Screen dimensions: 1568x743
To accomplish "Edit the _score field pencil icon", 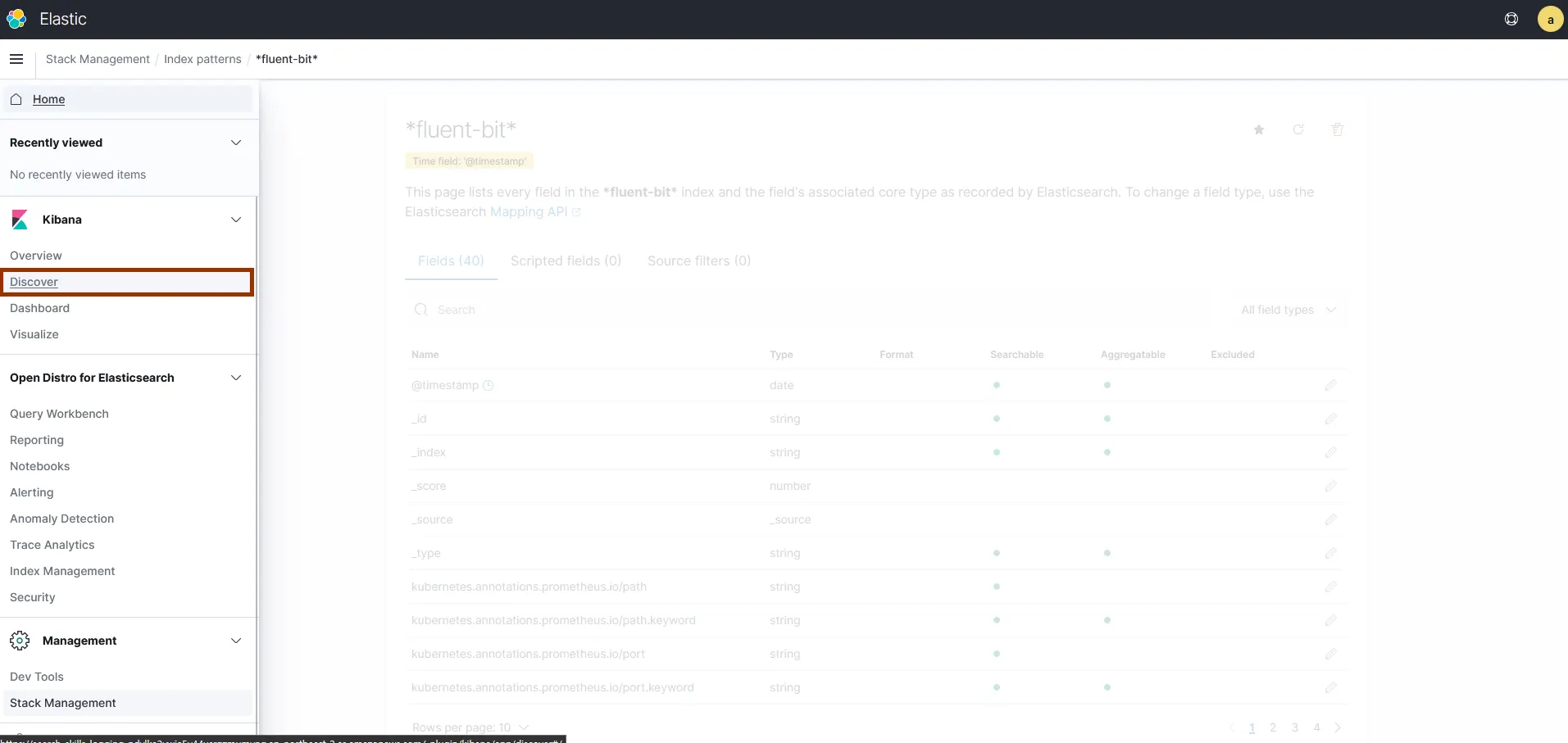I will click(x=1330, y=486).
